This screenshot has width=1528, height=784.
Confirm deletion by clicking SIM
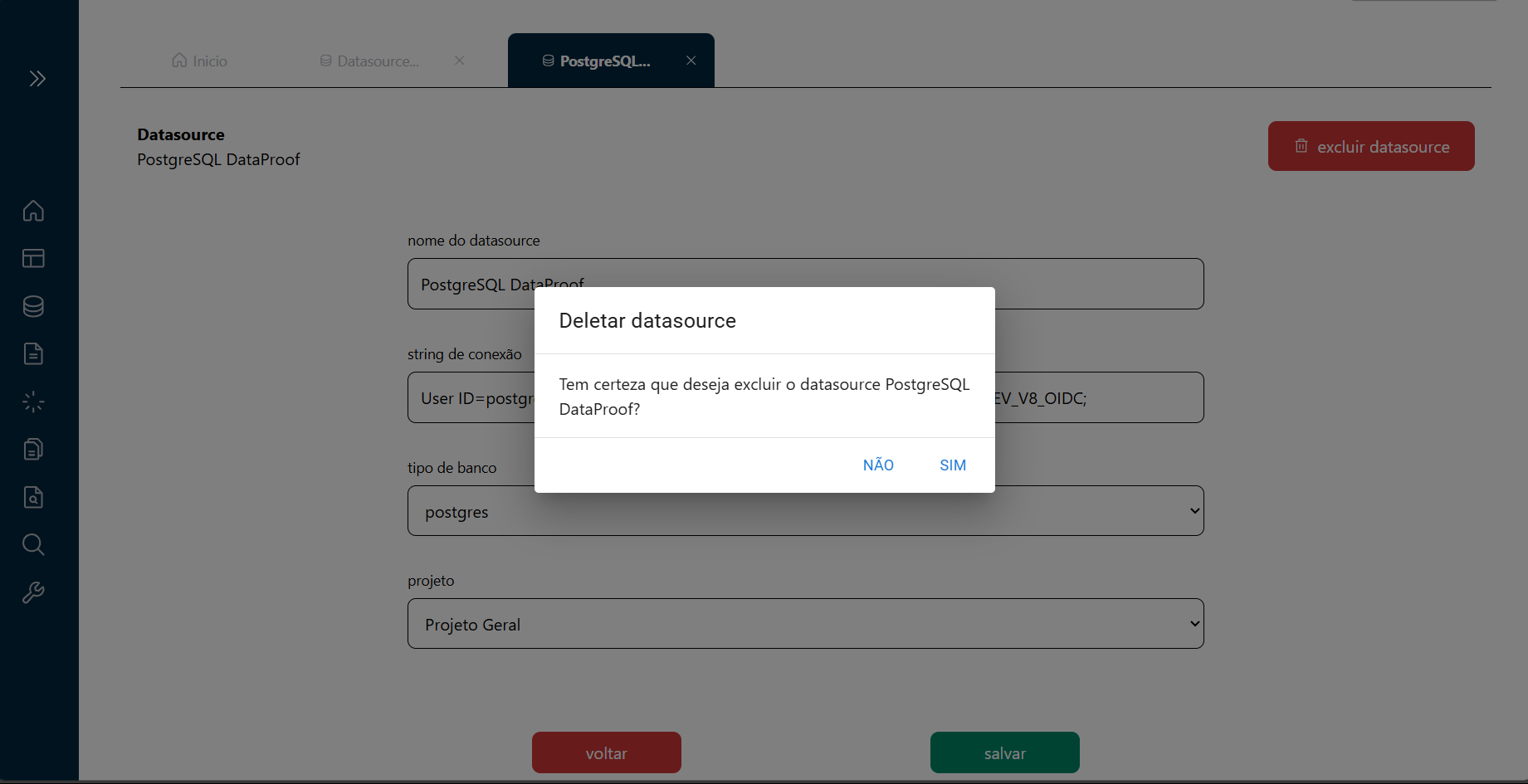click(x=952, y=465)
